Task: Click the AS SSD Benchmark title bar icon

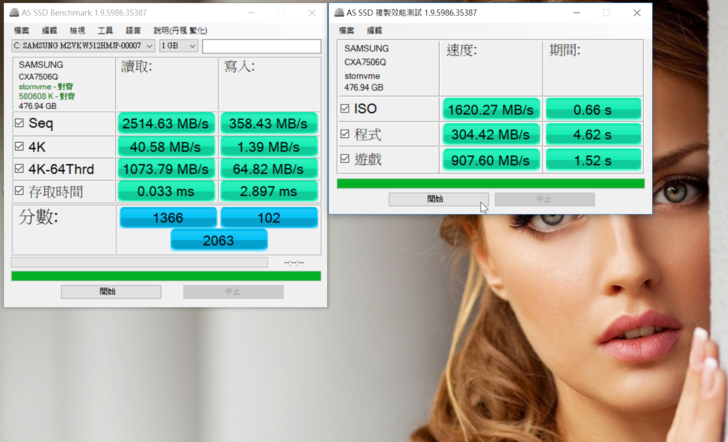Action: [12, 13]
